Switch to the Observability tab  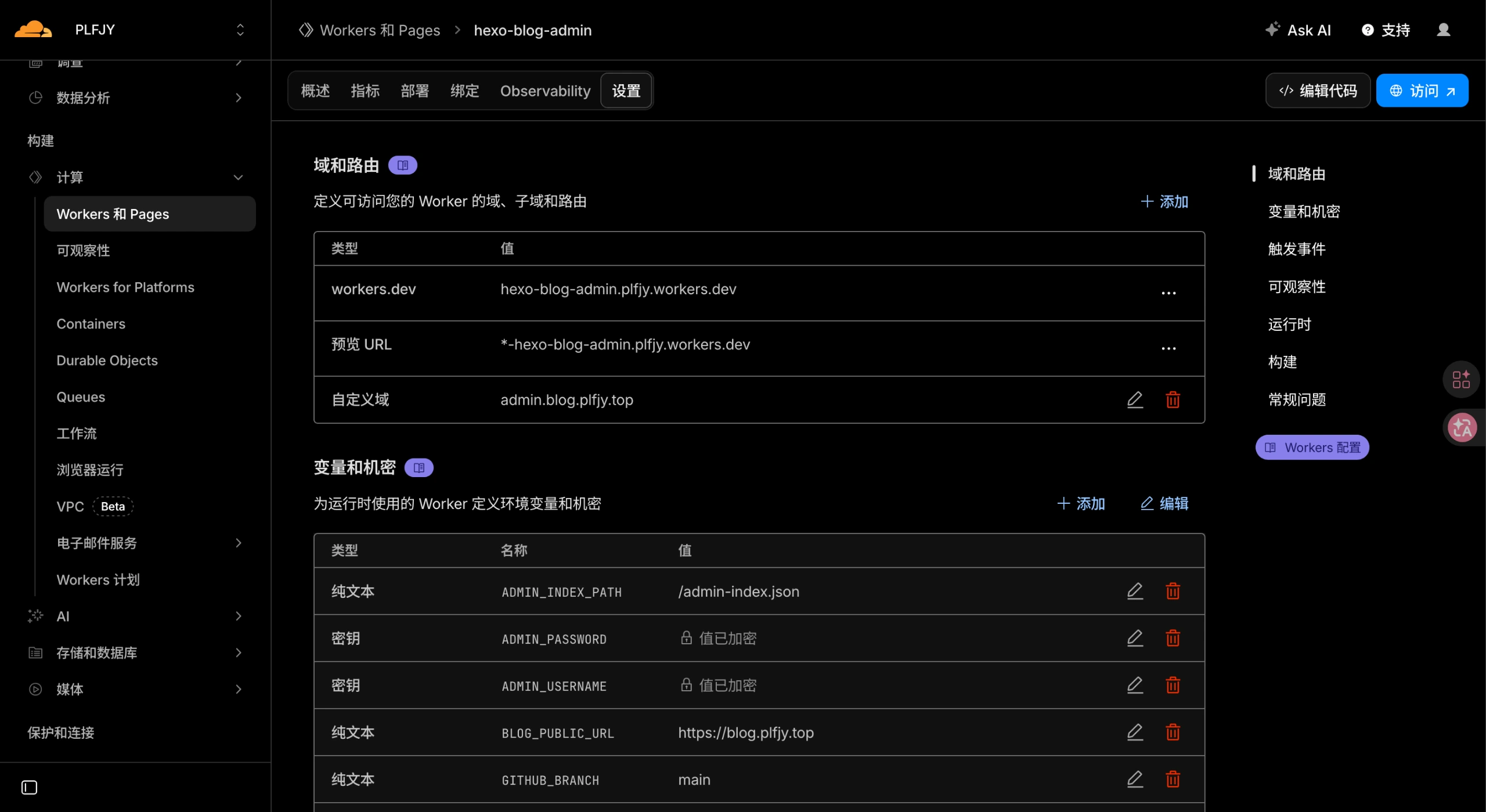[545, 91]
